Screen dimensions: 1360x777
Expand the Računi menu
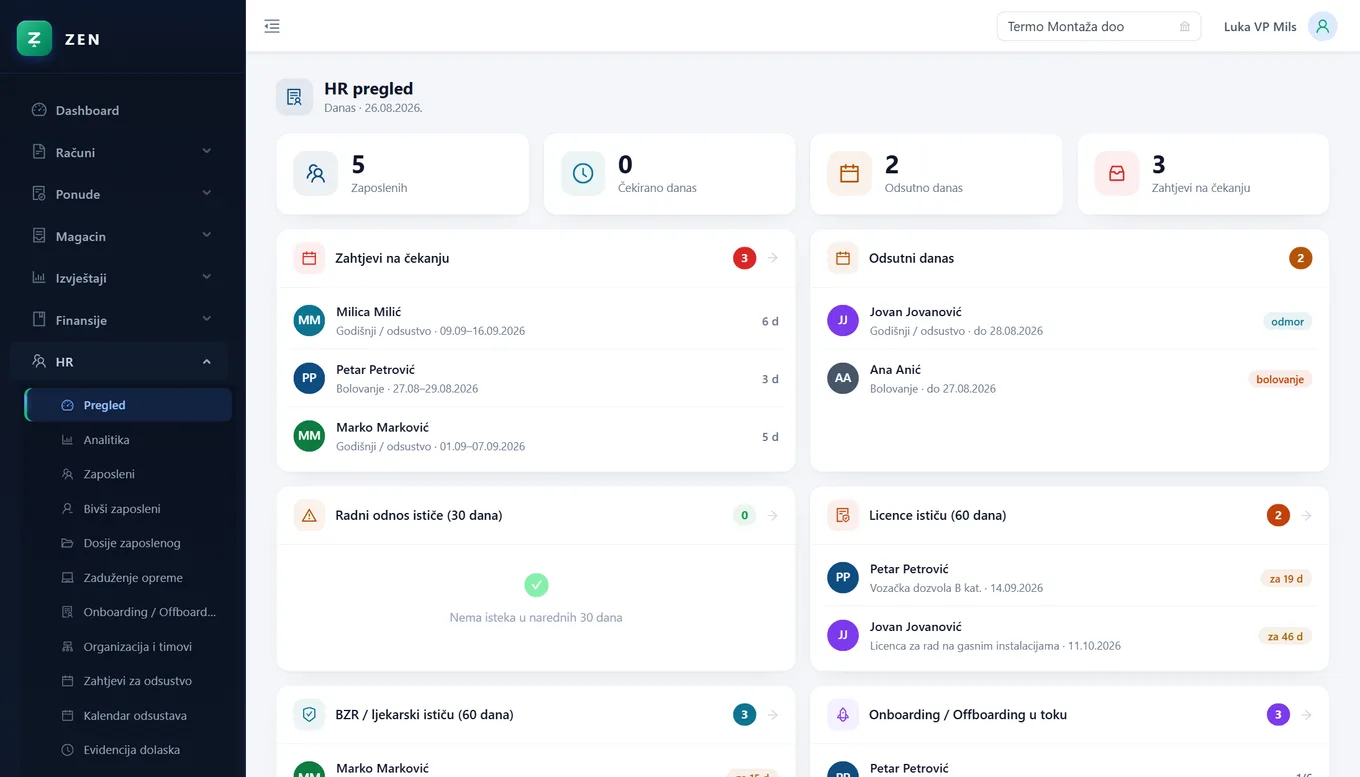(x=122, y=152)
